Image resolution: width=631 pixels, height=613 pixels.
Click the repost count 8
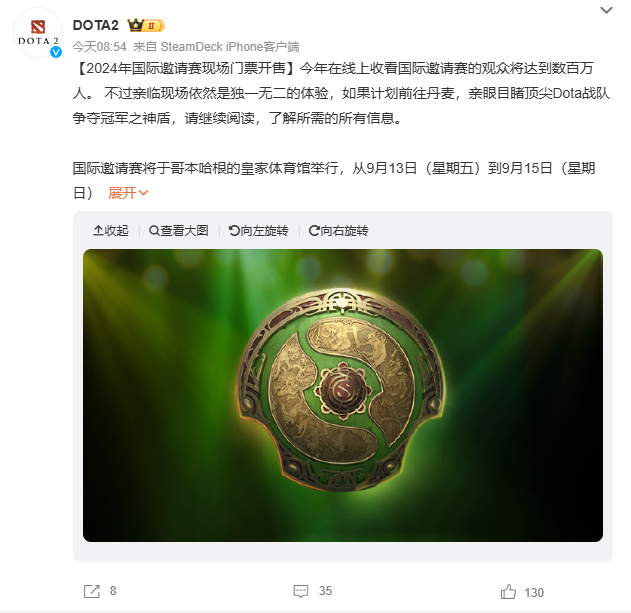click(x=113, y=591)
